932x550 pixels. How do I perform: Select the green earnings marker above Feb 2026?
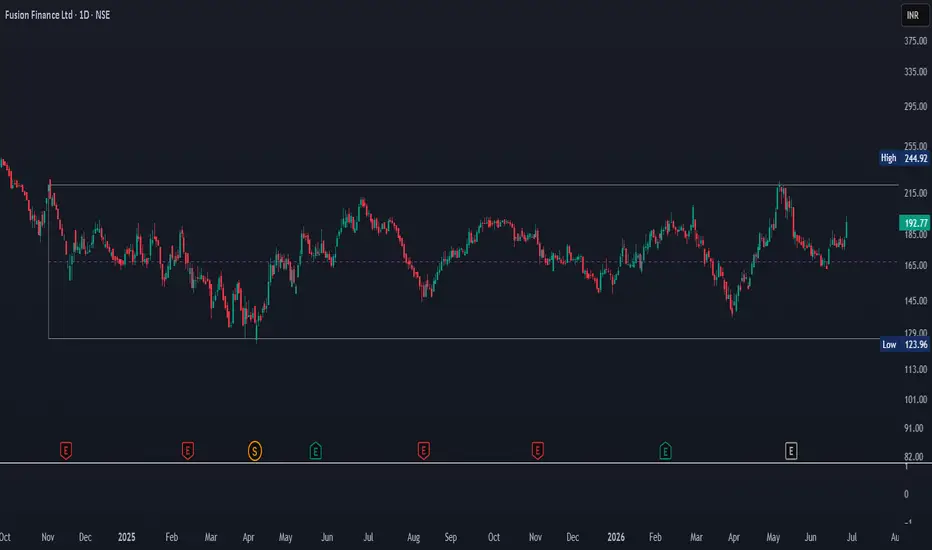[665, 451]
